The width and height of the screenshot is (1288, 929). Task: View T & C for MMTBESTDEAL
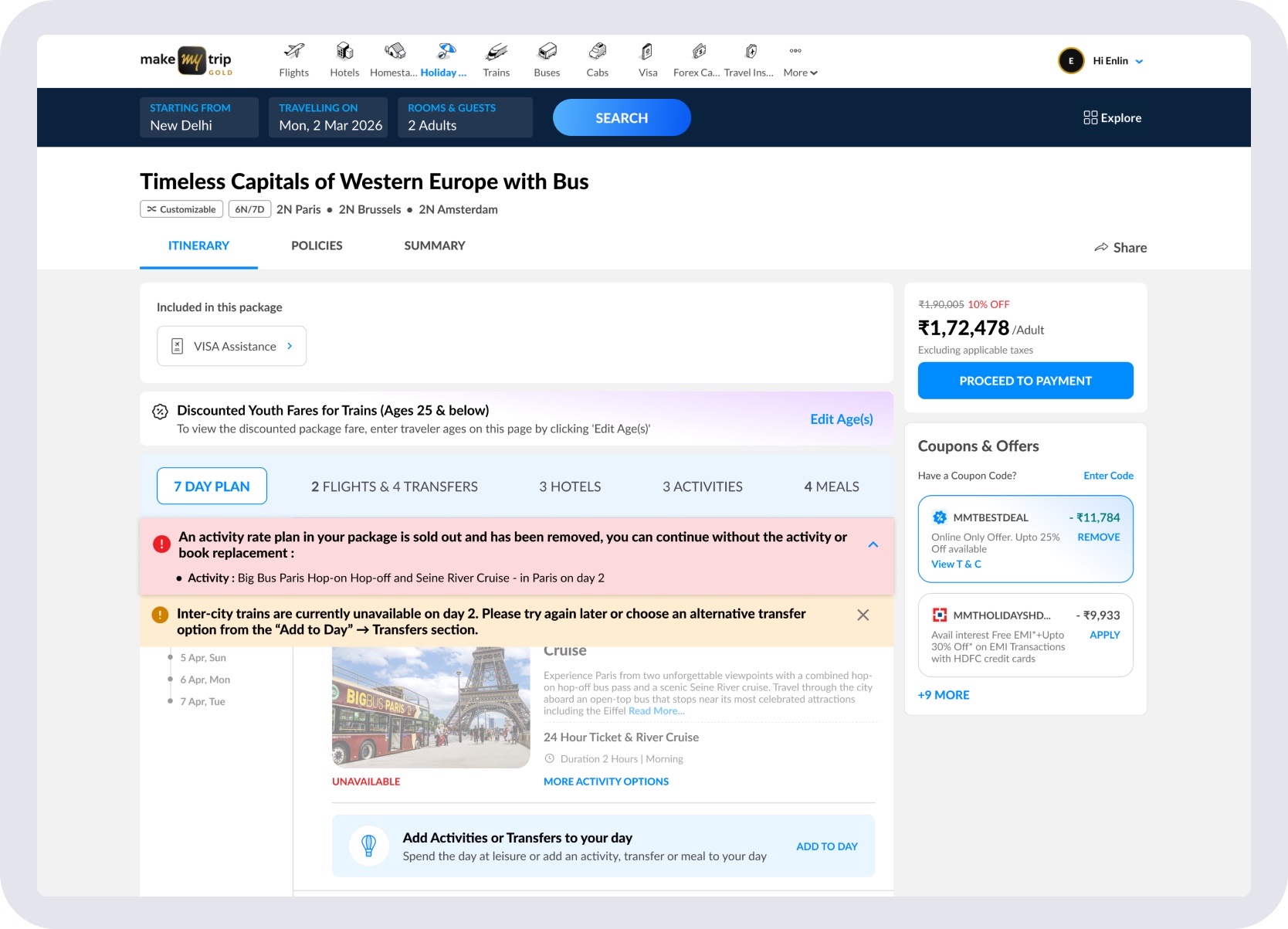click(956, 564)
